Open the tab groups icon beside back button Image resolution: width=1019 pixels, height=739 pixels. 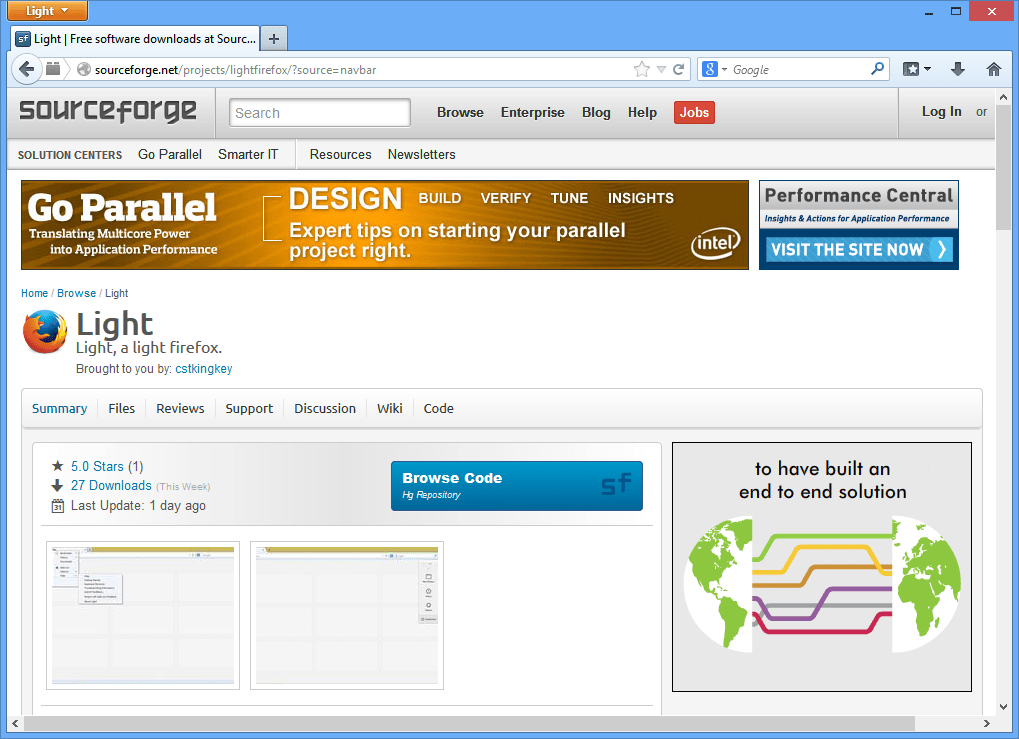(53, 69)
